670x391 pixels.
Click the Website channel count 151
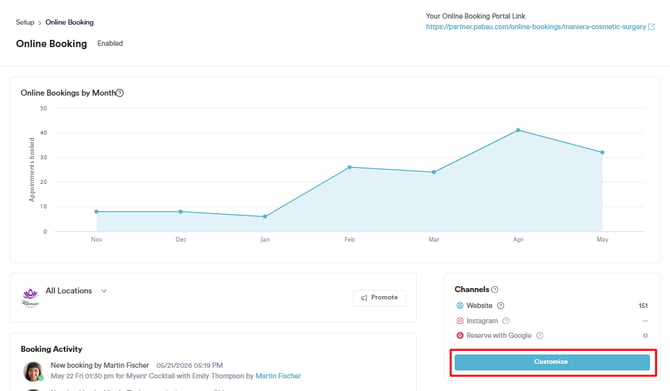(x=643, y=306)
